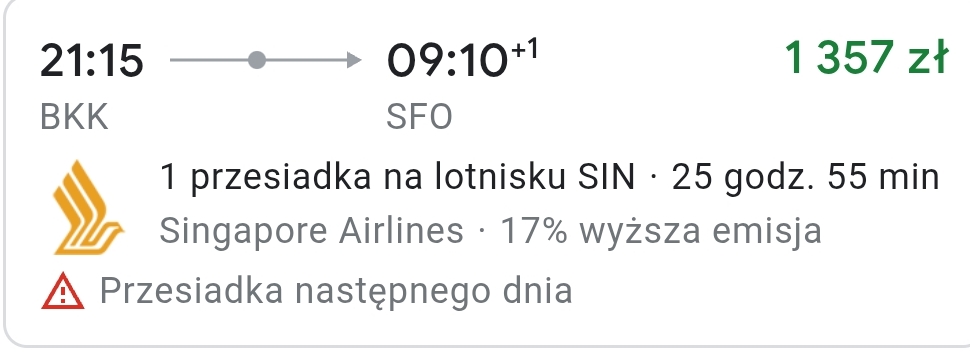
Task: Click the '25 godz. 55 min' duration
Action: click(x=805, y=178)
